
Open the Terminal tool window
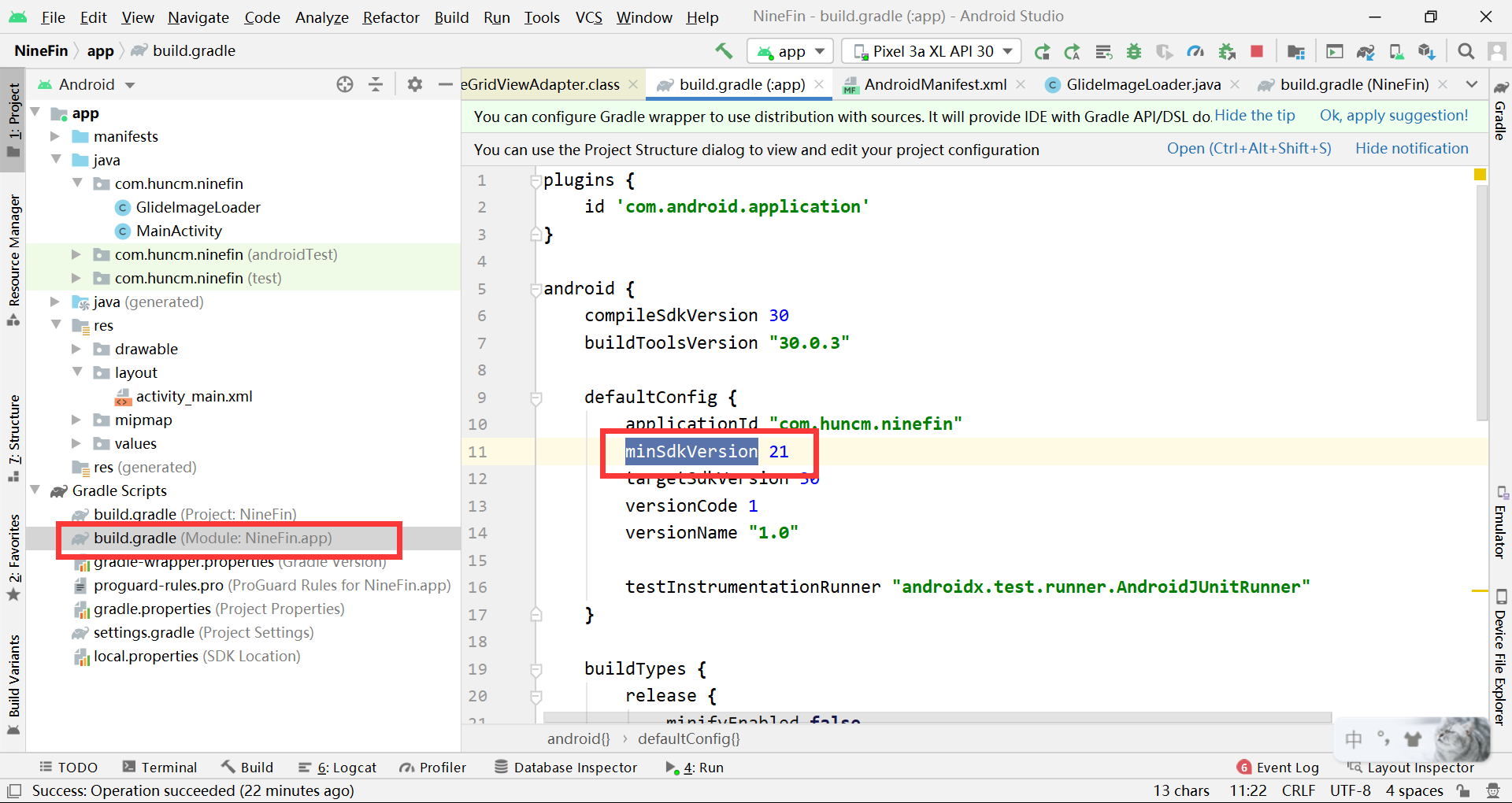[x=160, y=767]
